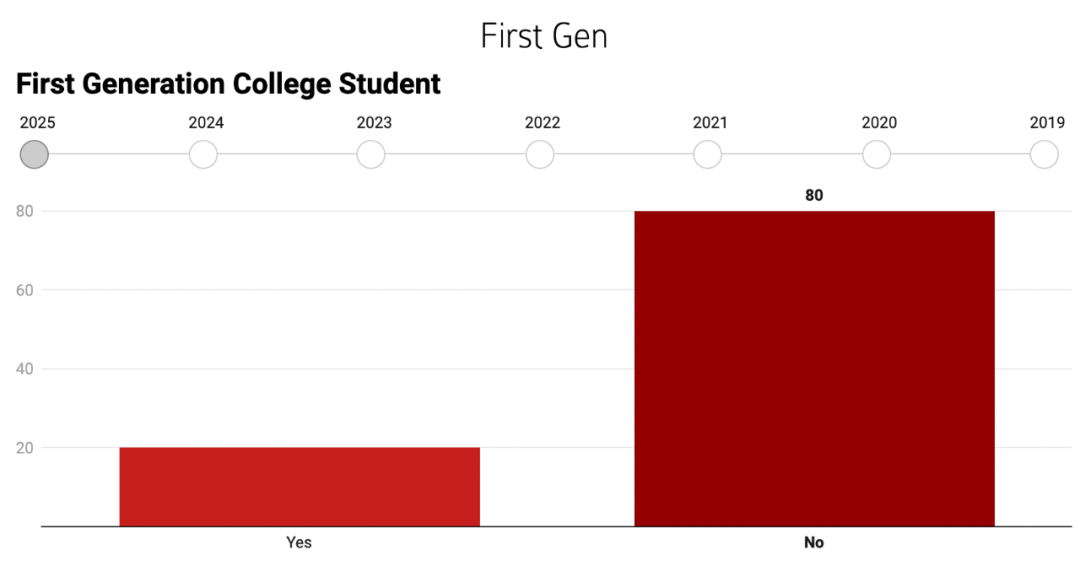Jump to the 2019 circle marker
Screen dimensions: 1080x561
tap(1045, 155)
